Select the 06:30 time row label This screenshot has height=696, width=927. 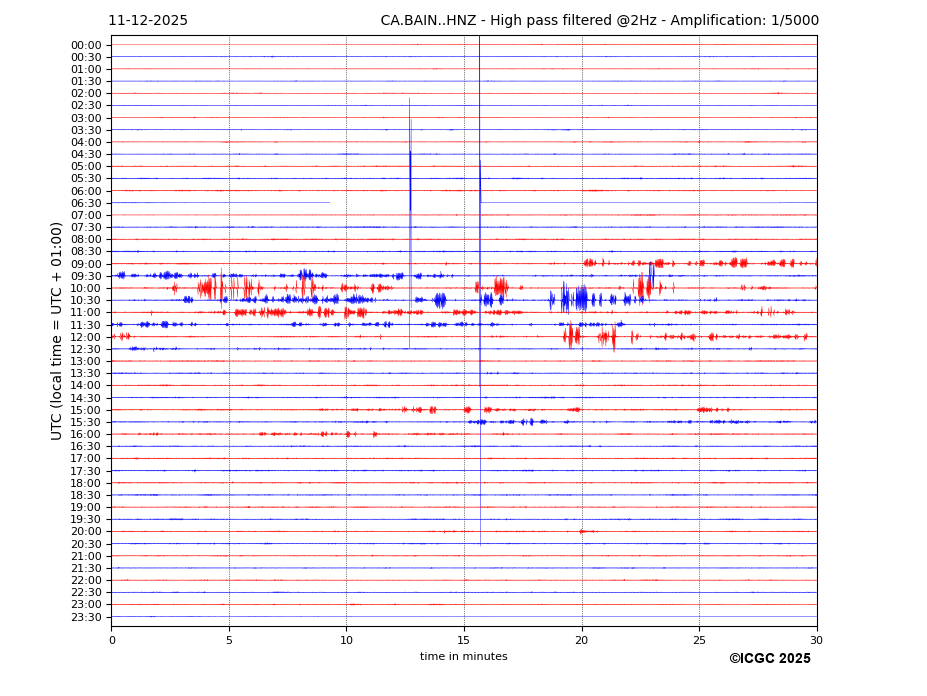[86, 203]
